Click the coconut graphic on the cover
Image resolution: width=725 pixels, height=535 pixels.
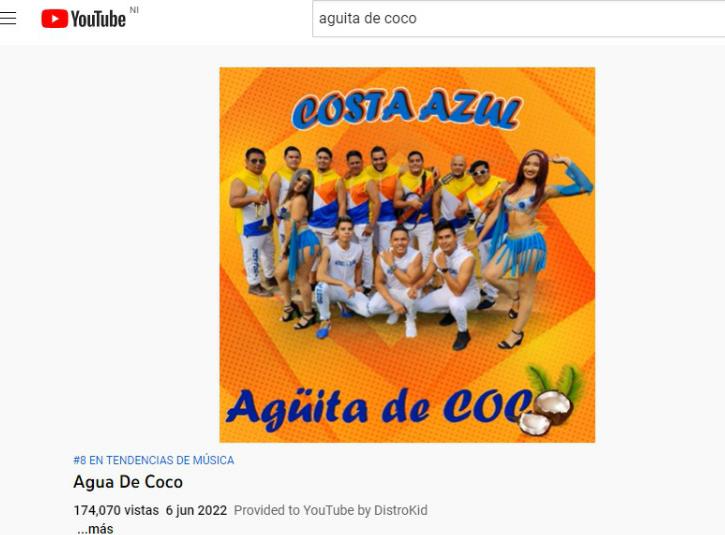pos(546,413)
